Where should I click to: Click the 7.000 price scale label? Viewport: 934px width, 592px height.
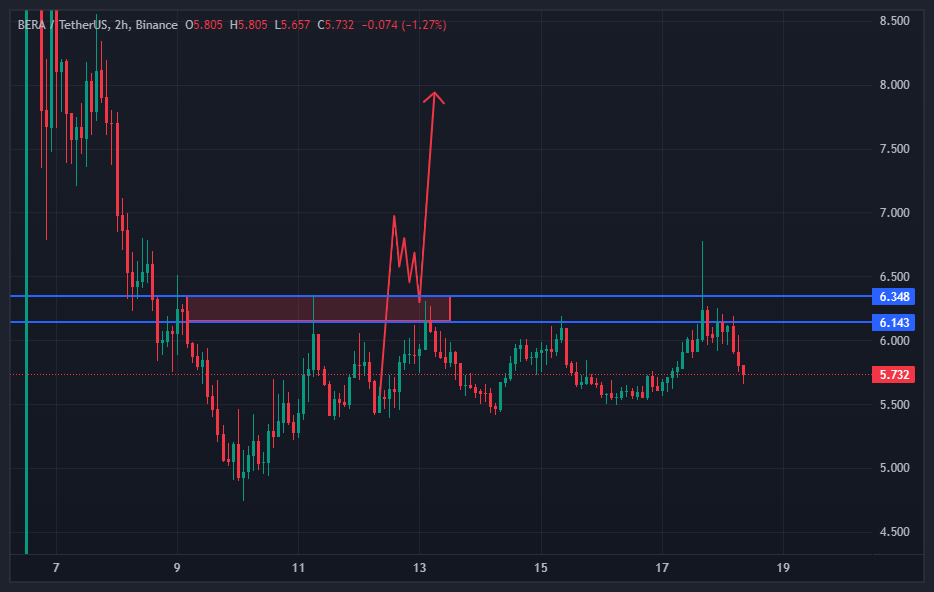pyautogui.click(x=895, y=213)
